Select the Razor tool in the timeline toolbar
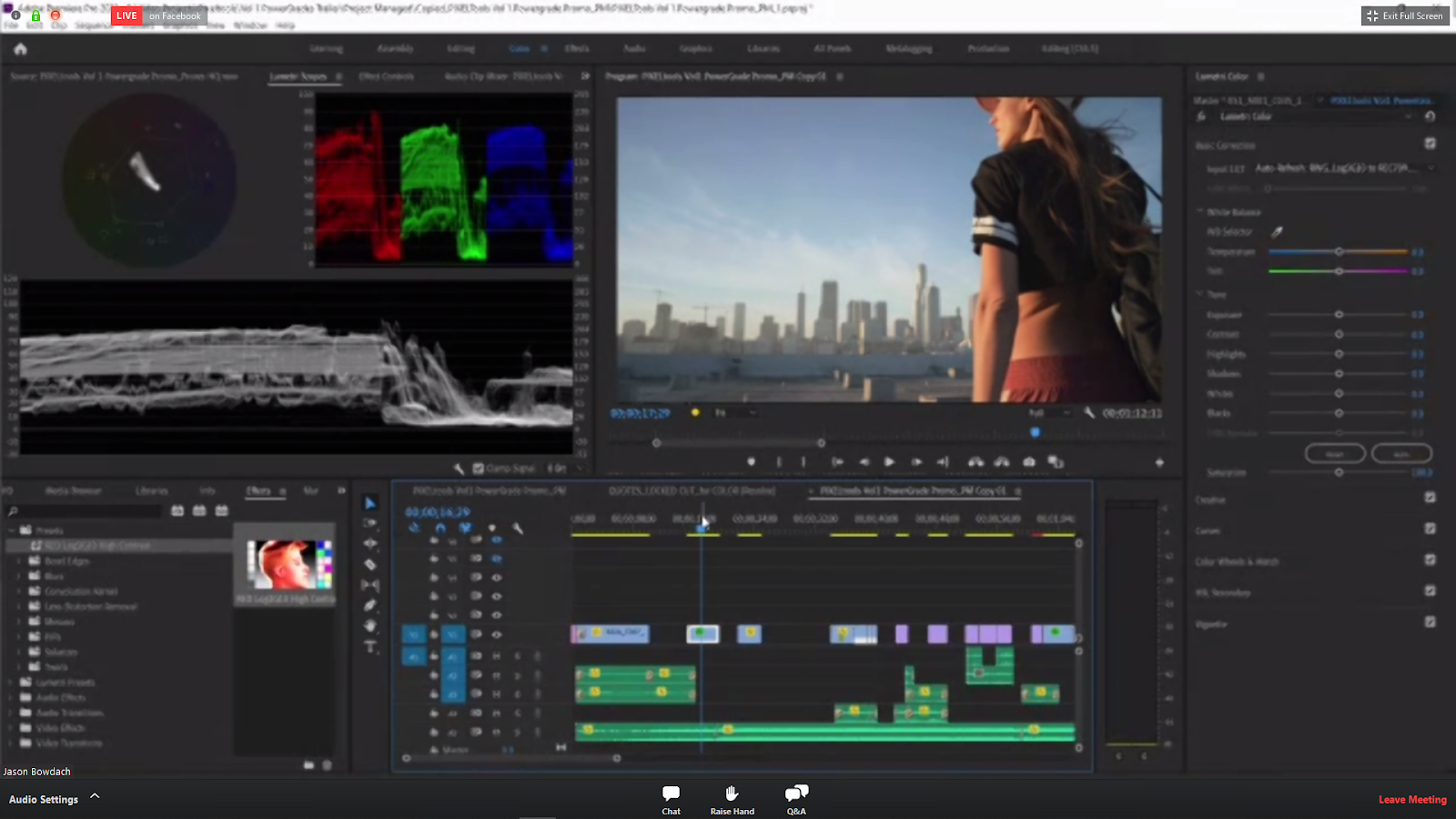The width and height of the screenshot is (1456, 819). (x=370, y=564)
